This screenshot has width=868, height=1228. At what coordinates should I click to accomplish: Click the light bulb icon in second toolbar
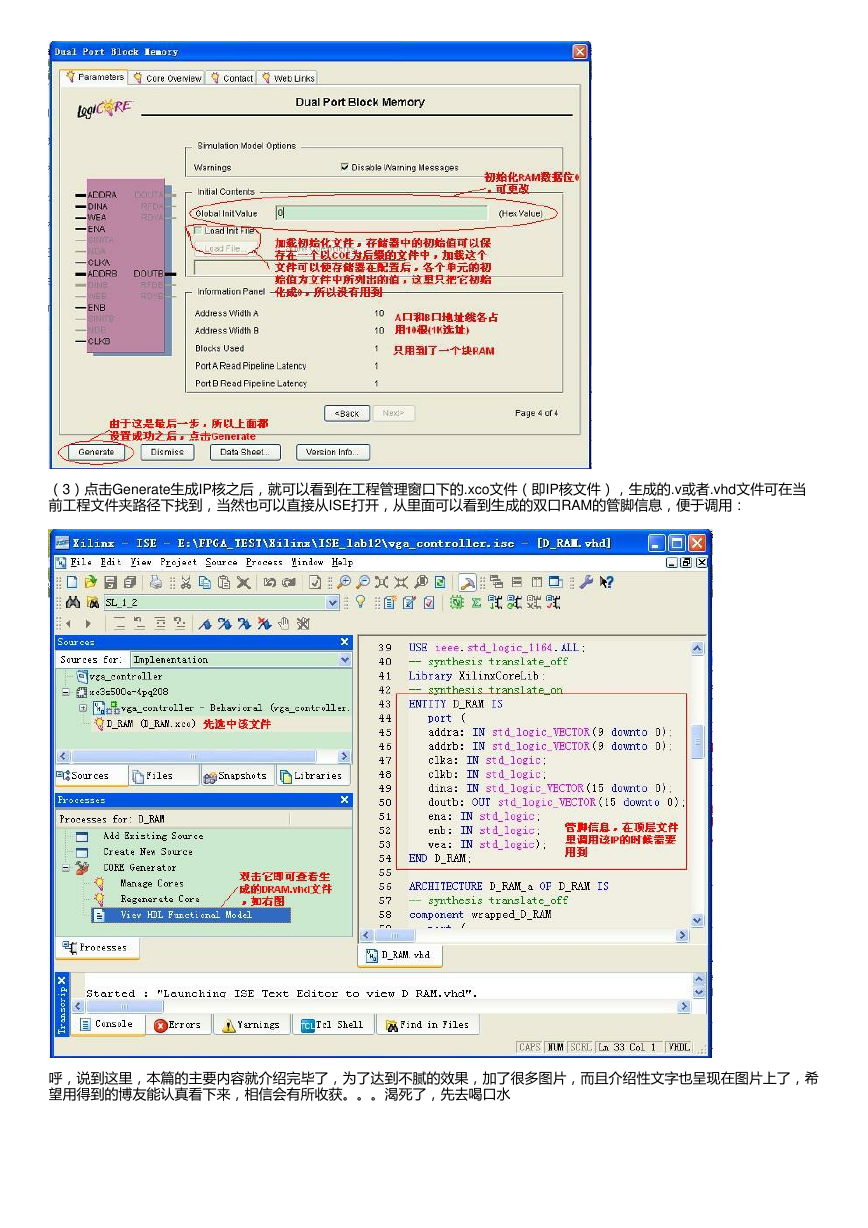coord(360,602)
